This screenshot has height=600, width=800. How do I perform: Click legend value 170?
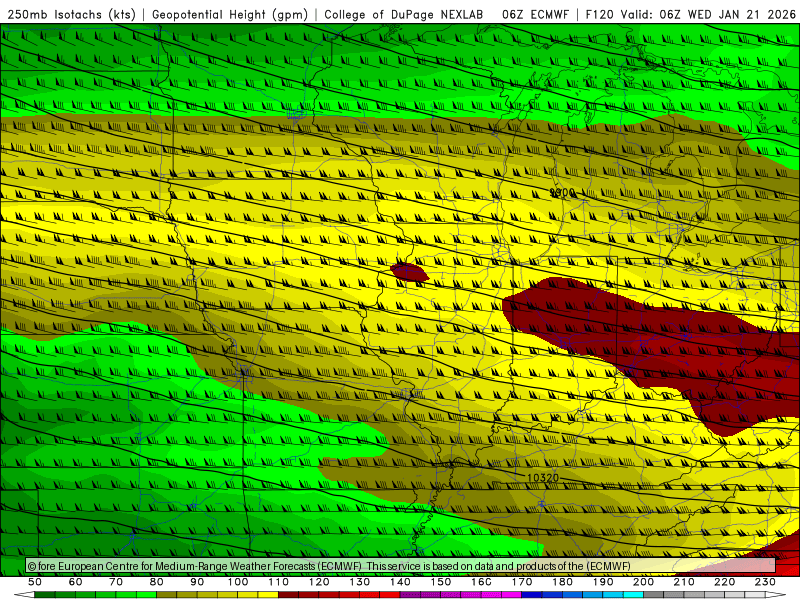pyautogui.click(x=522, y=582)
